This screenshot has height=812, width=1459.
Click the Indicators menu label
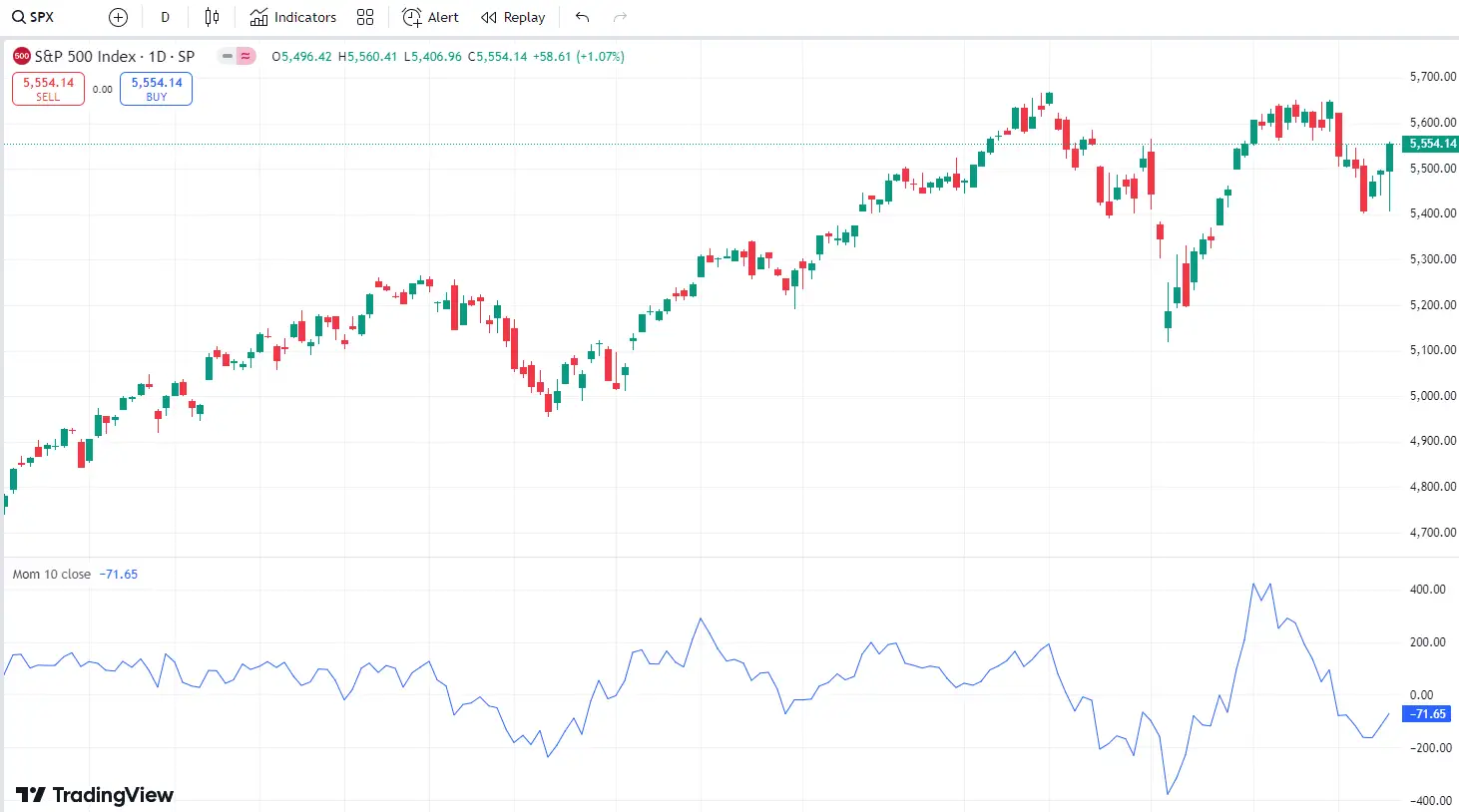pyautogui.click(x=304, y=17)
